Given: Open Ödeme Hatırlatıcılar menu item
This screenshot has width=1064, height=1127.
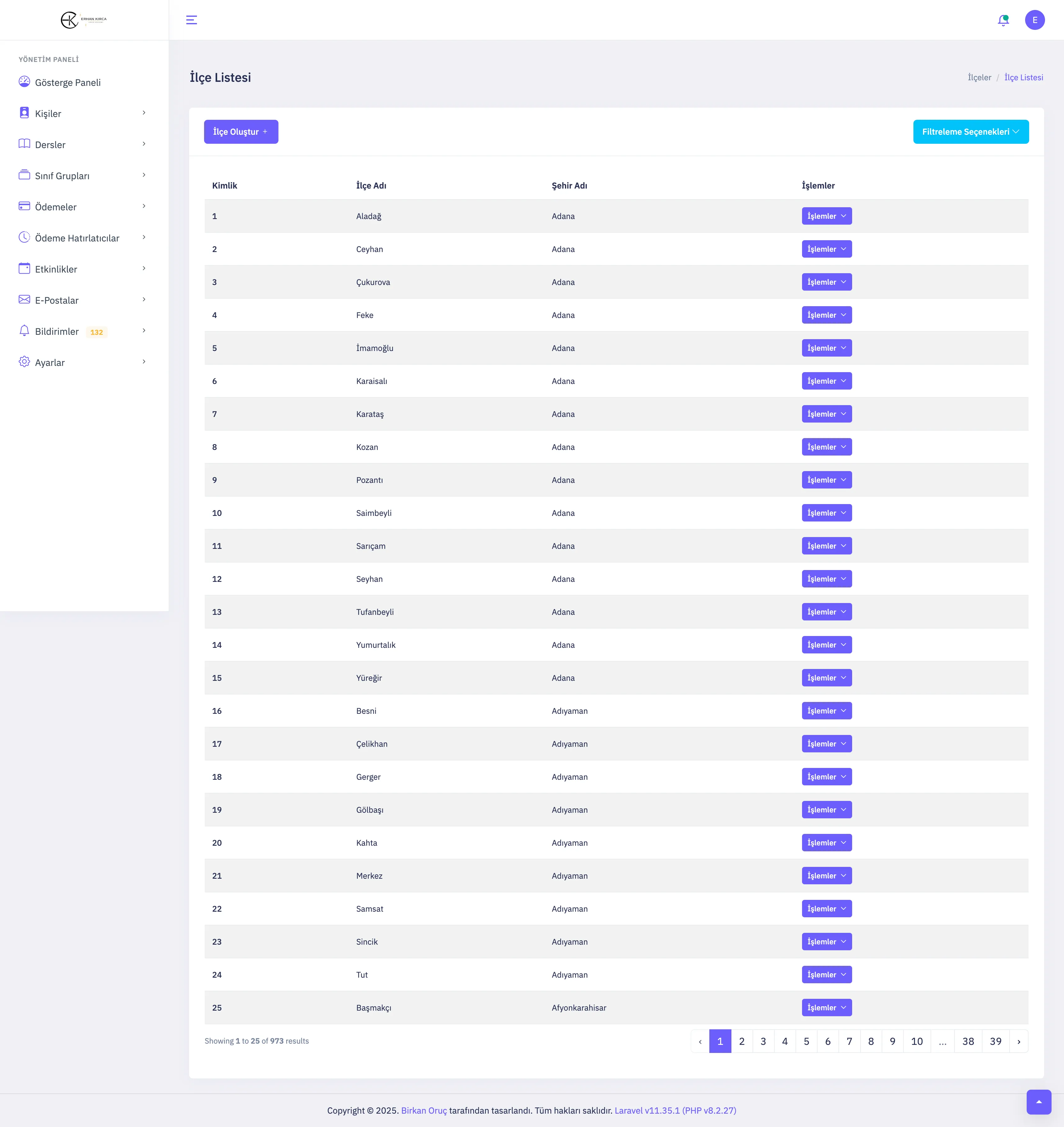Looking at the screenshot, I should coord(77,238).
